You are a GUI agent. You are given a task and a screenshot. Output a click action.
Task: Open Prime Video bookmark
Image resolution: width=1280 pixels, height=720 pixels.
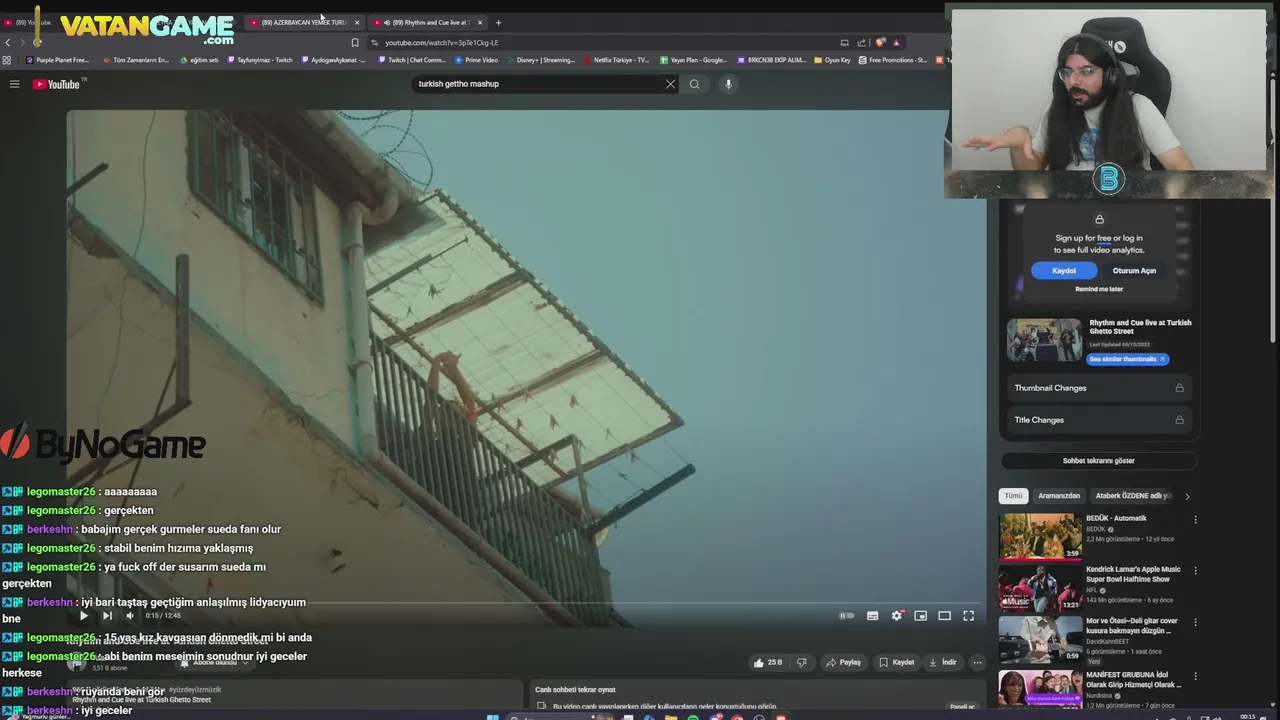[475, 60]
